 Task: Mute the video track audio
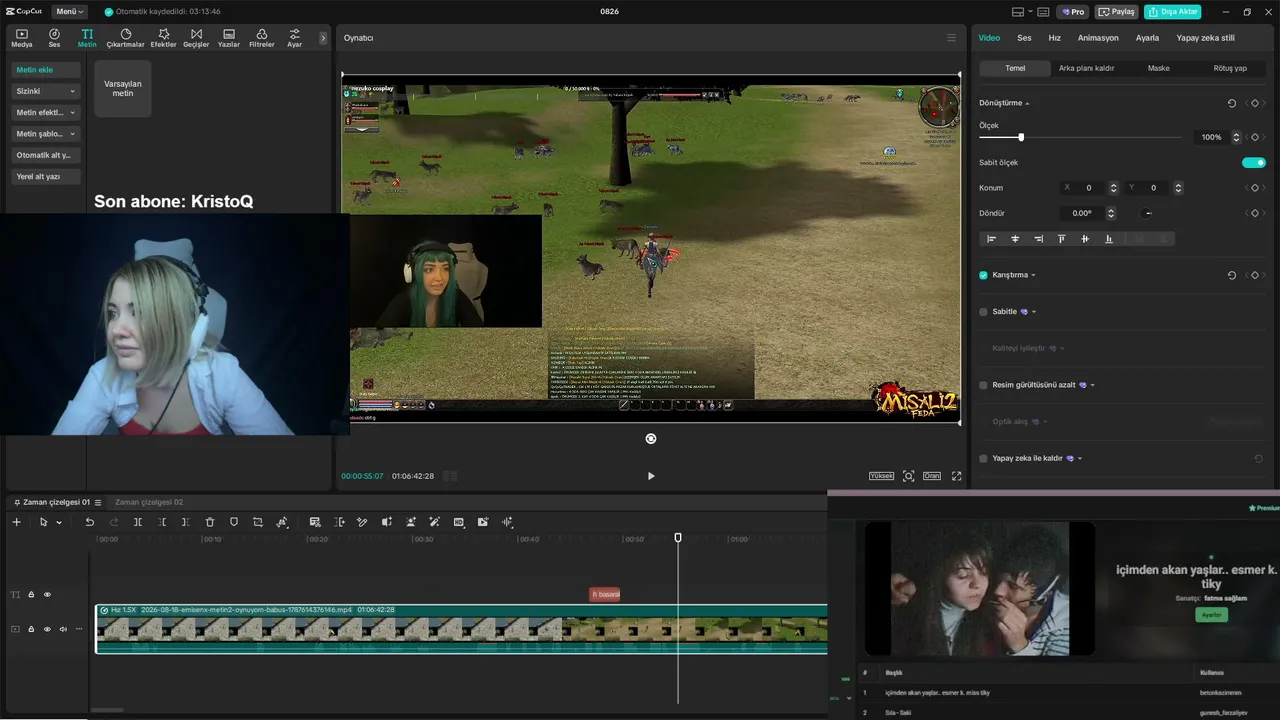(63, 629)
